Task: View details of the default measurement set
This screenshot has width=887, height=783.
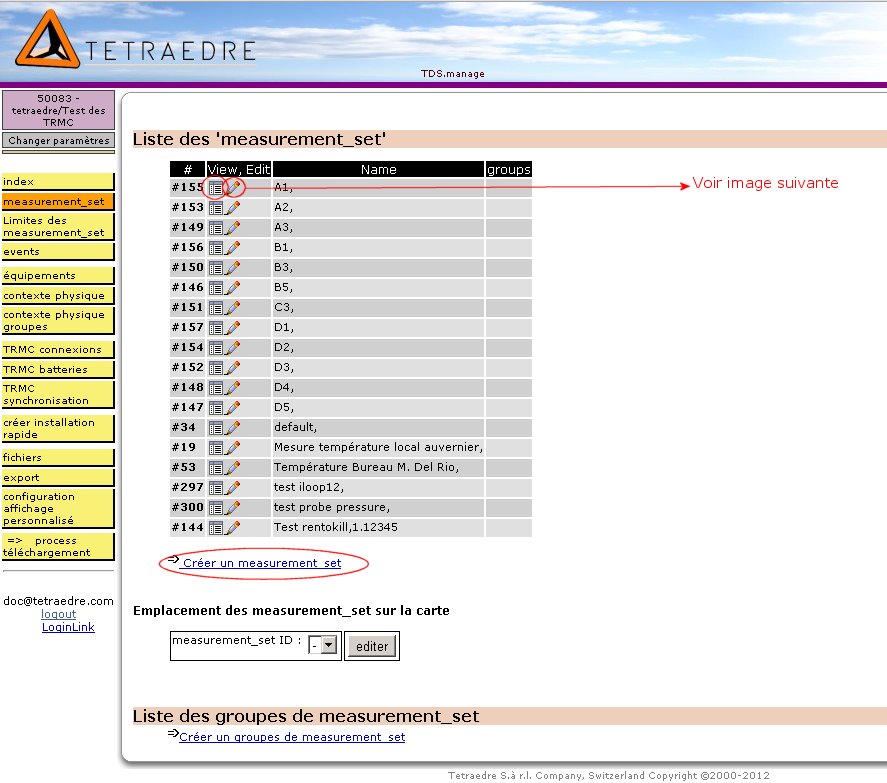Action: 216,427
